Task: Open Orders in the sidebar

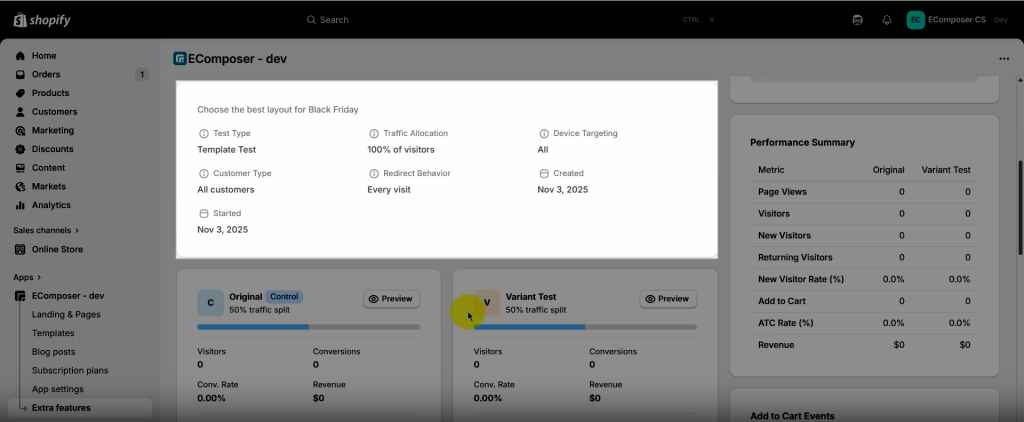Action: (x=46, y=74)
